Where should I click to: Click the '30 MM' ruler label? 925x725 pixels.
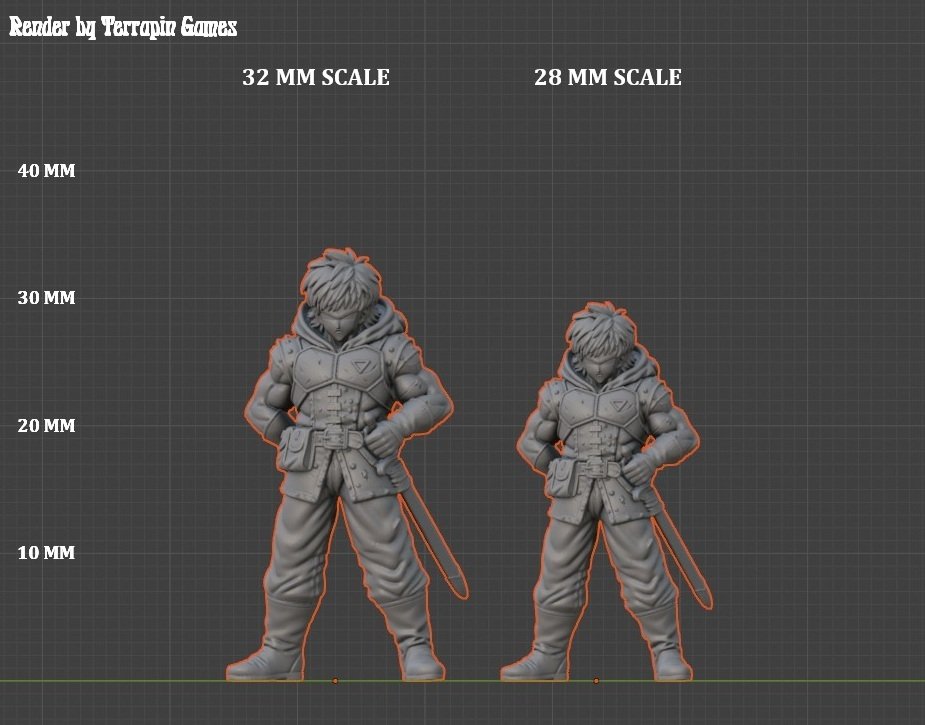tap(47, 298)
